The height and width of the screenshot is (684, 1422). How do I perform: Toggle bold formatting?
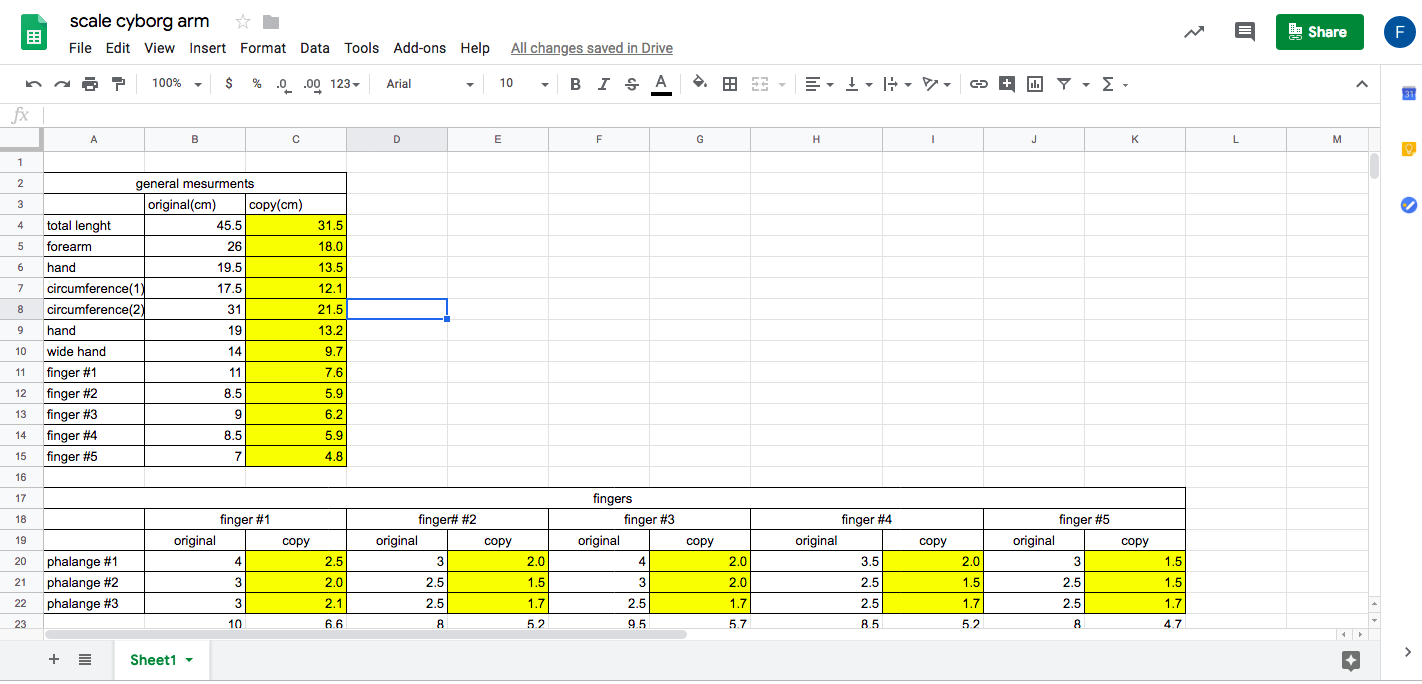click(x=575, y=84)
